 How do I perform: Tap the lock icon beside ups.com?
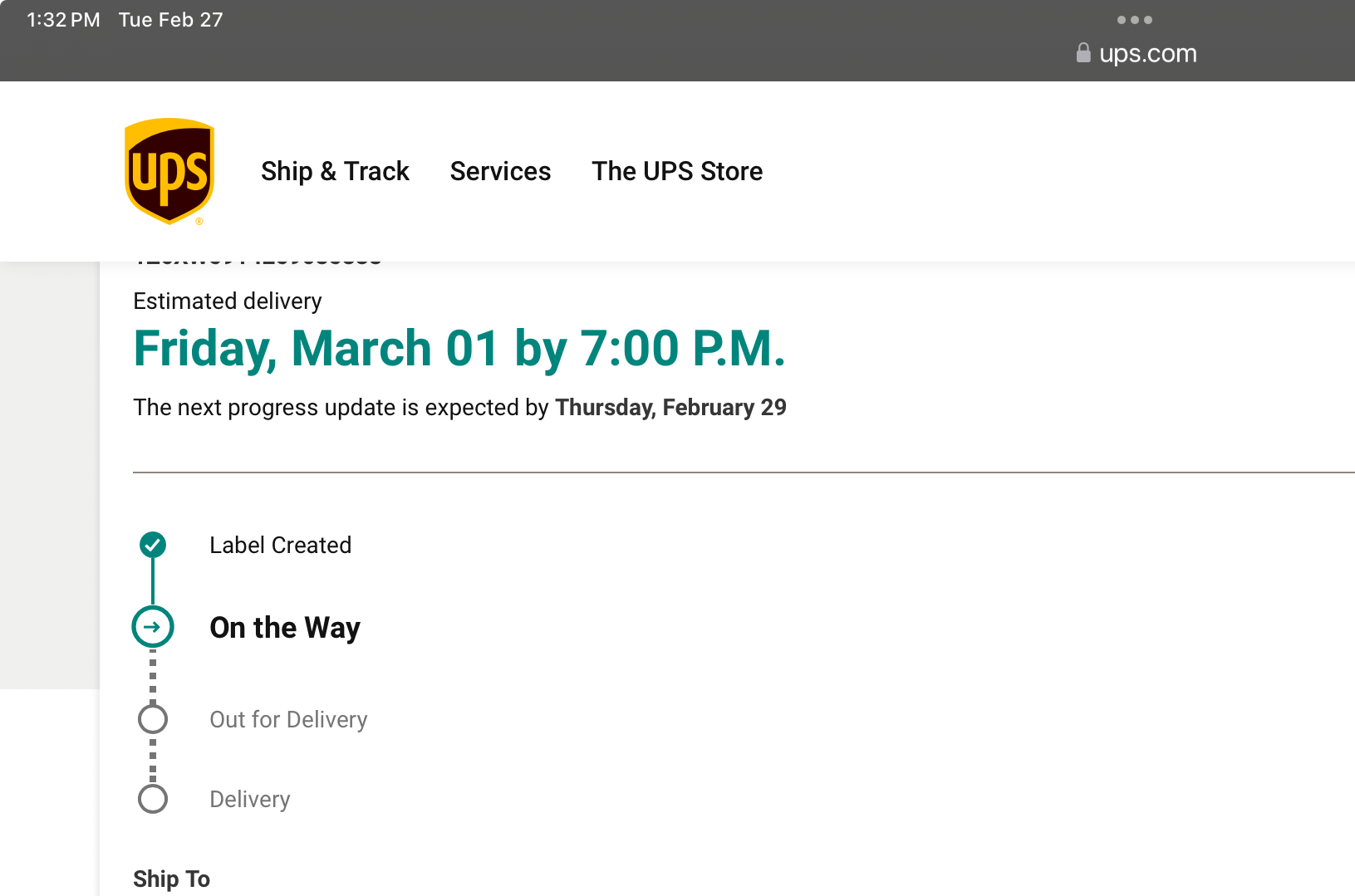[x=1083, y=53]
